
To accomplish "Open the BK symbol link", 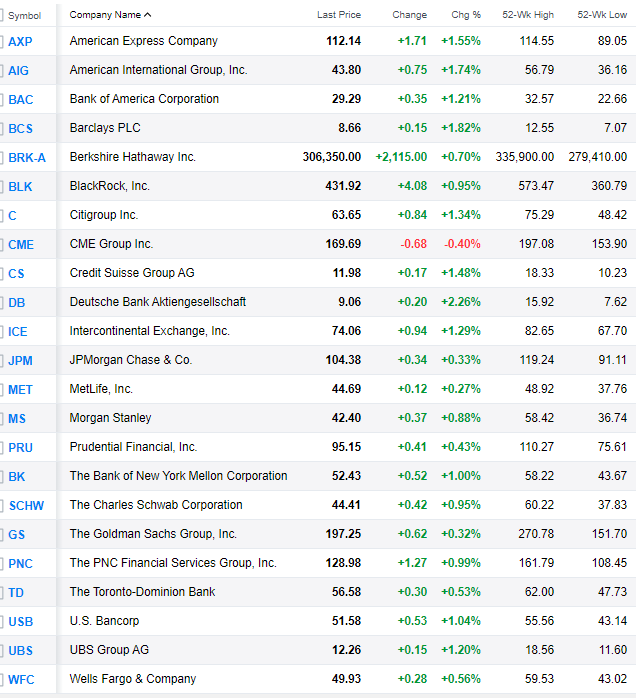I will (x=16, y=477).
